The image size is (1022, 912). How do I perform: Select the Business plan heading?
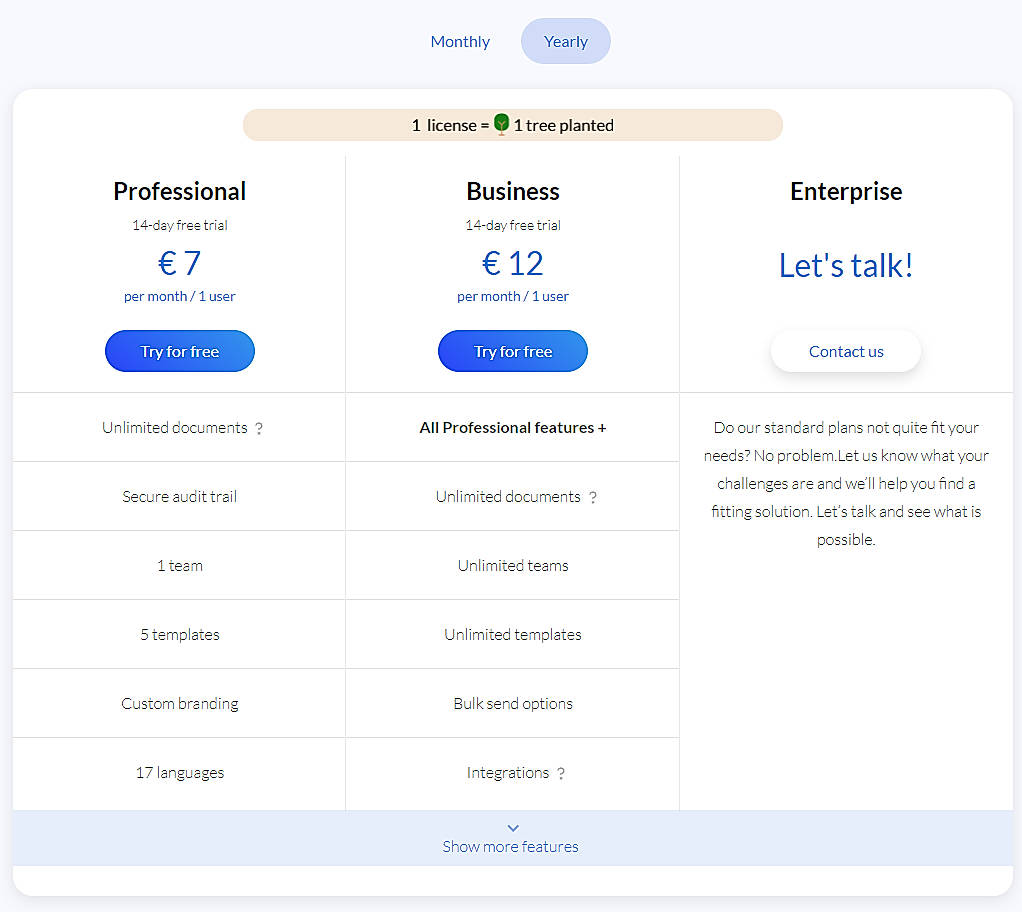pyautogui.click(x=512, y=191)
